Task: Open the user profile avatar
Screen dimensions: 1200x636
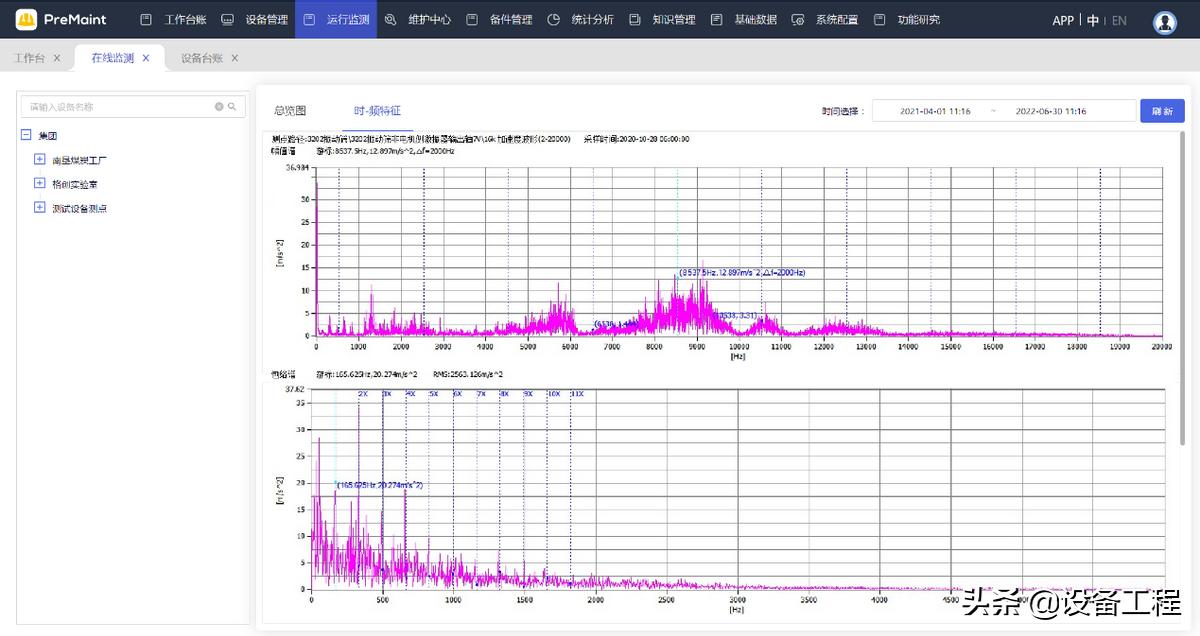Action: click(x=1164, y=21)
